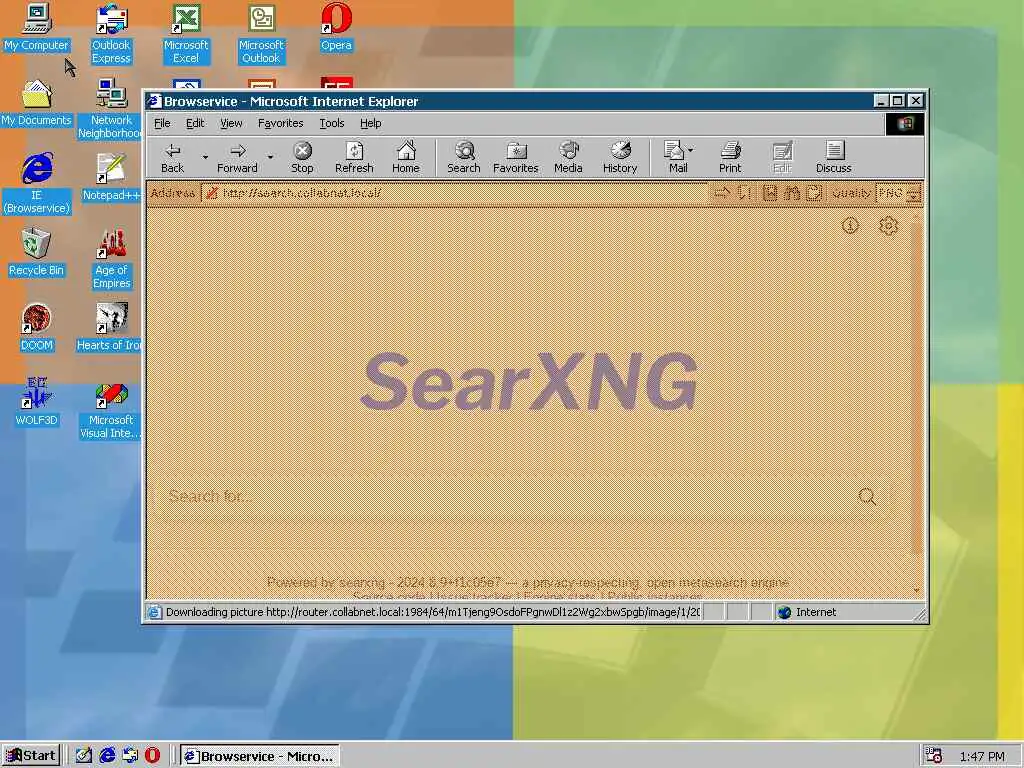Open the Help menu

coord(370,123)
